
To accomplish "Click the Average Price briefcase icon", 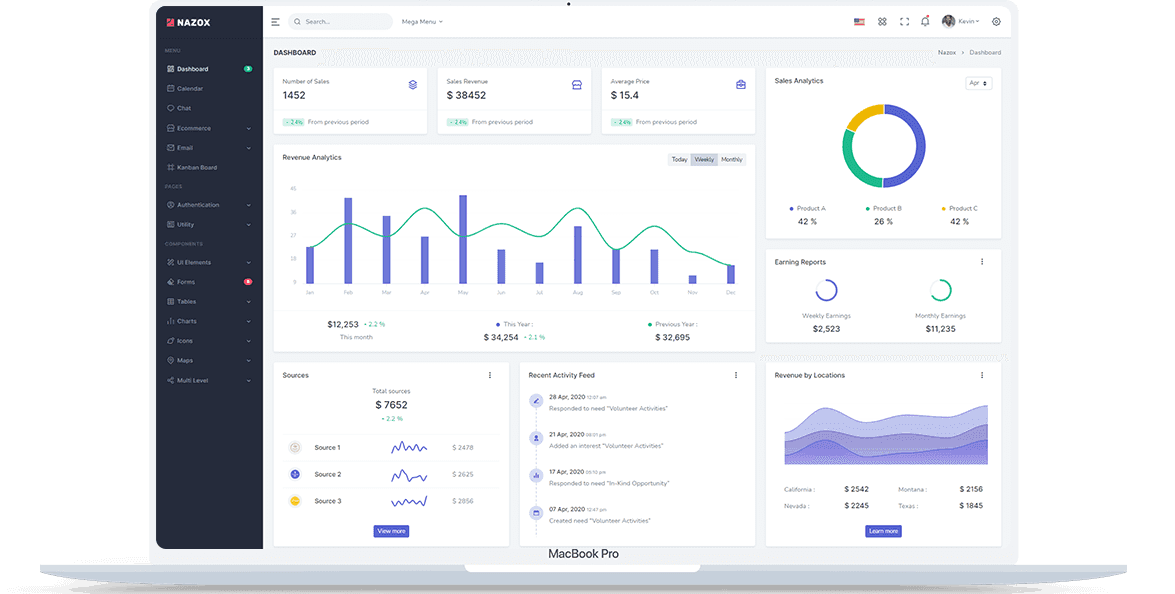I will click(x=741, y=85).
